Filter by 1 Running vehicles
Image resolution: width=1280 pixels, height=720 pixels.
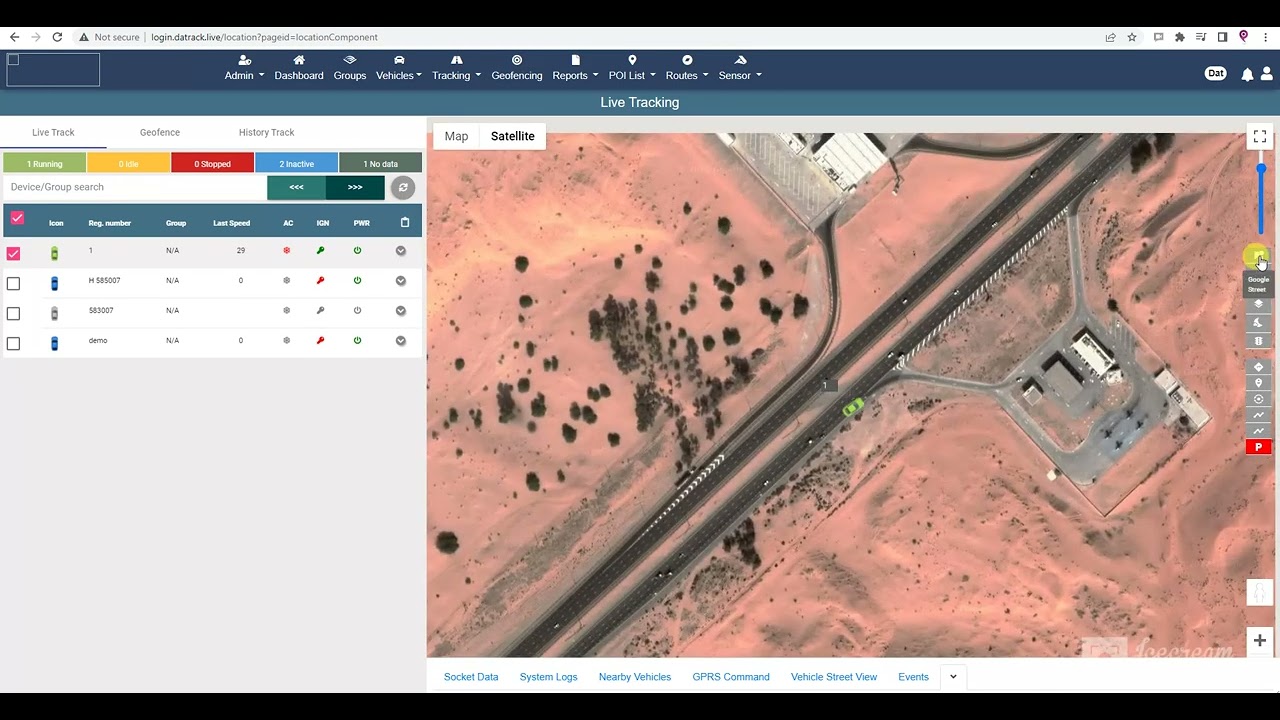click(44, 163)
